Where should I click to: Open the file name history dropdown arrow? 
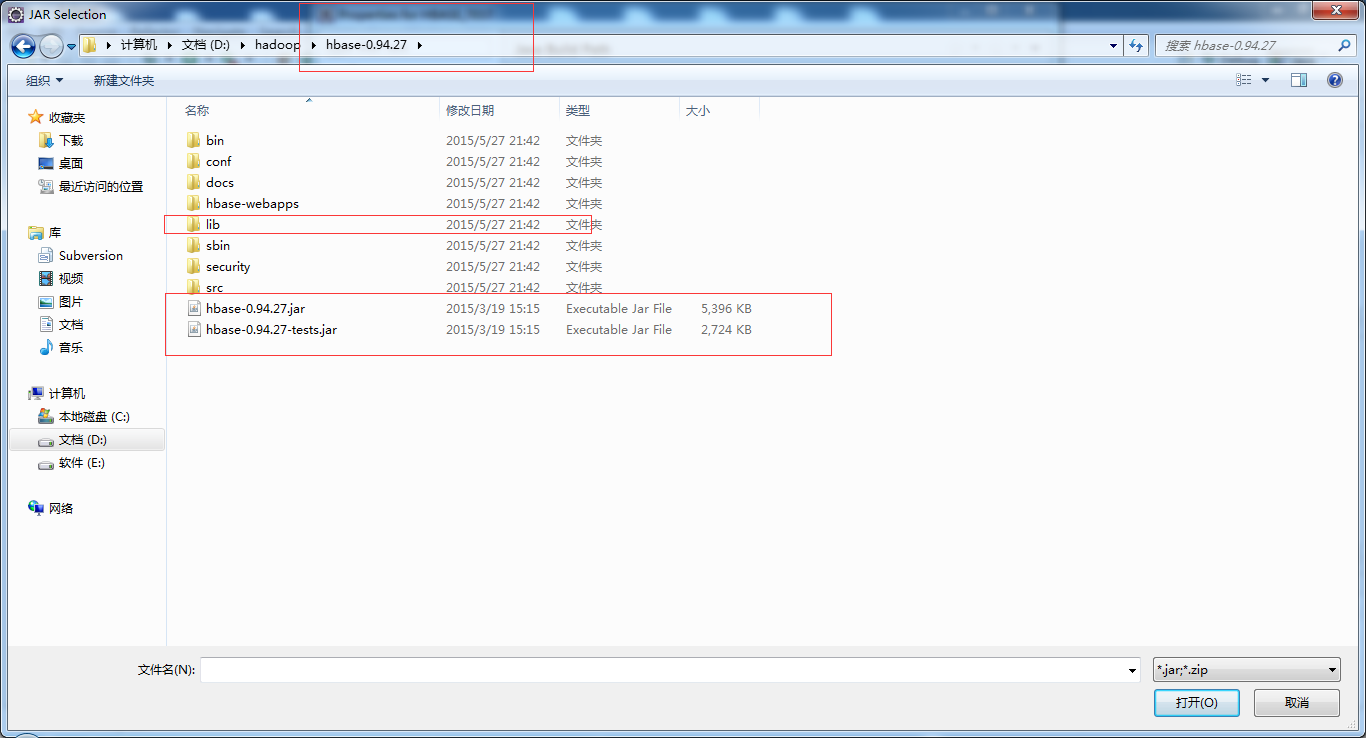click(x=1133, y=670)
